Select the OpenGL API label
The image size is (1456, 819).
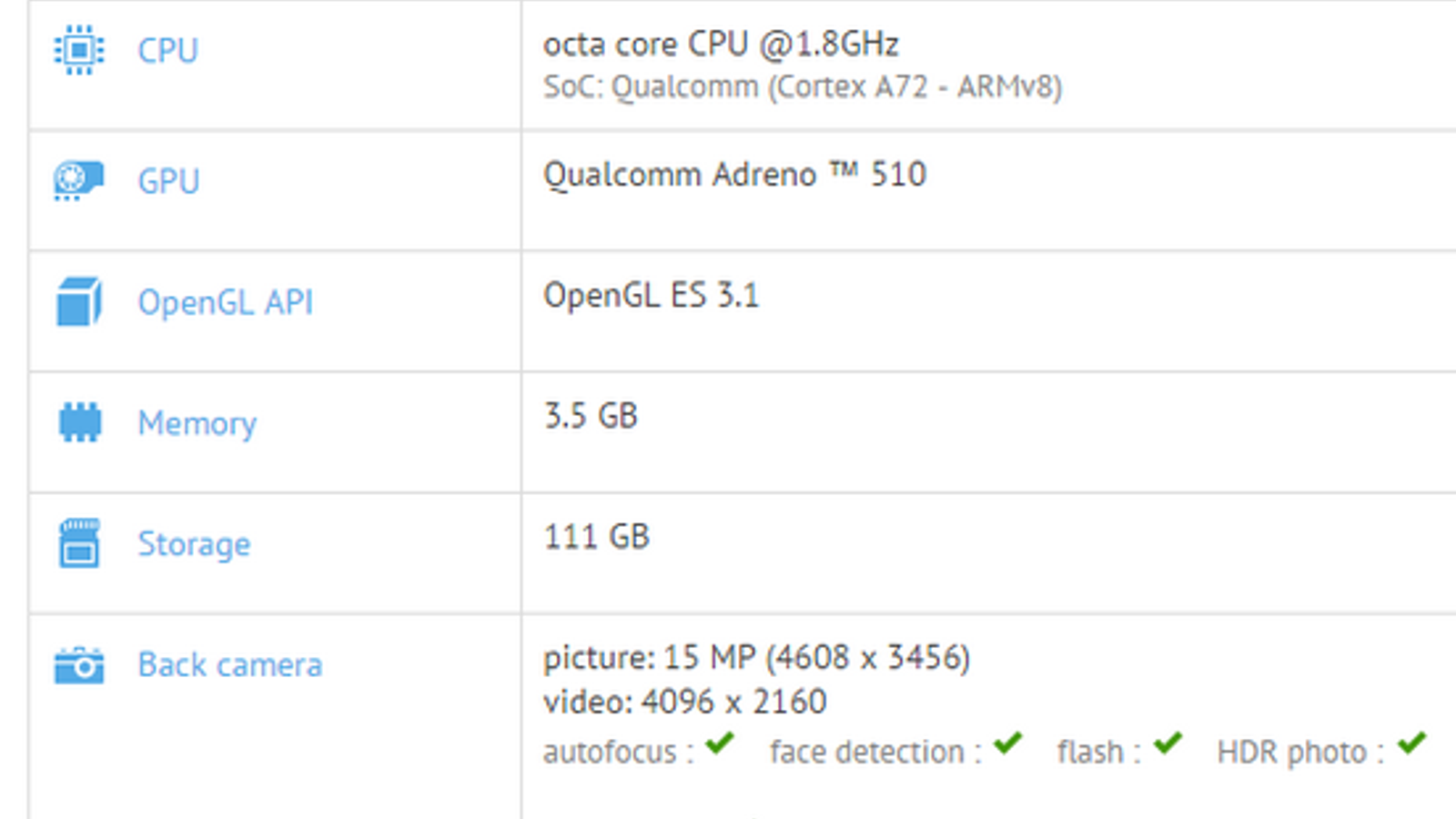pos(225,302)
